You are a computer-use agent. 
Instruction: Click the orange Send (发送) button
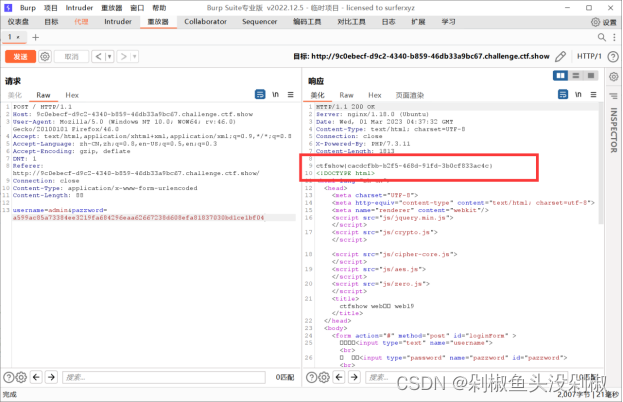coord(20,56)
